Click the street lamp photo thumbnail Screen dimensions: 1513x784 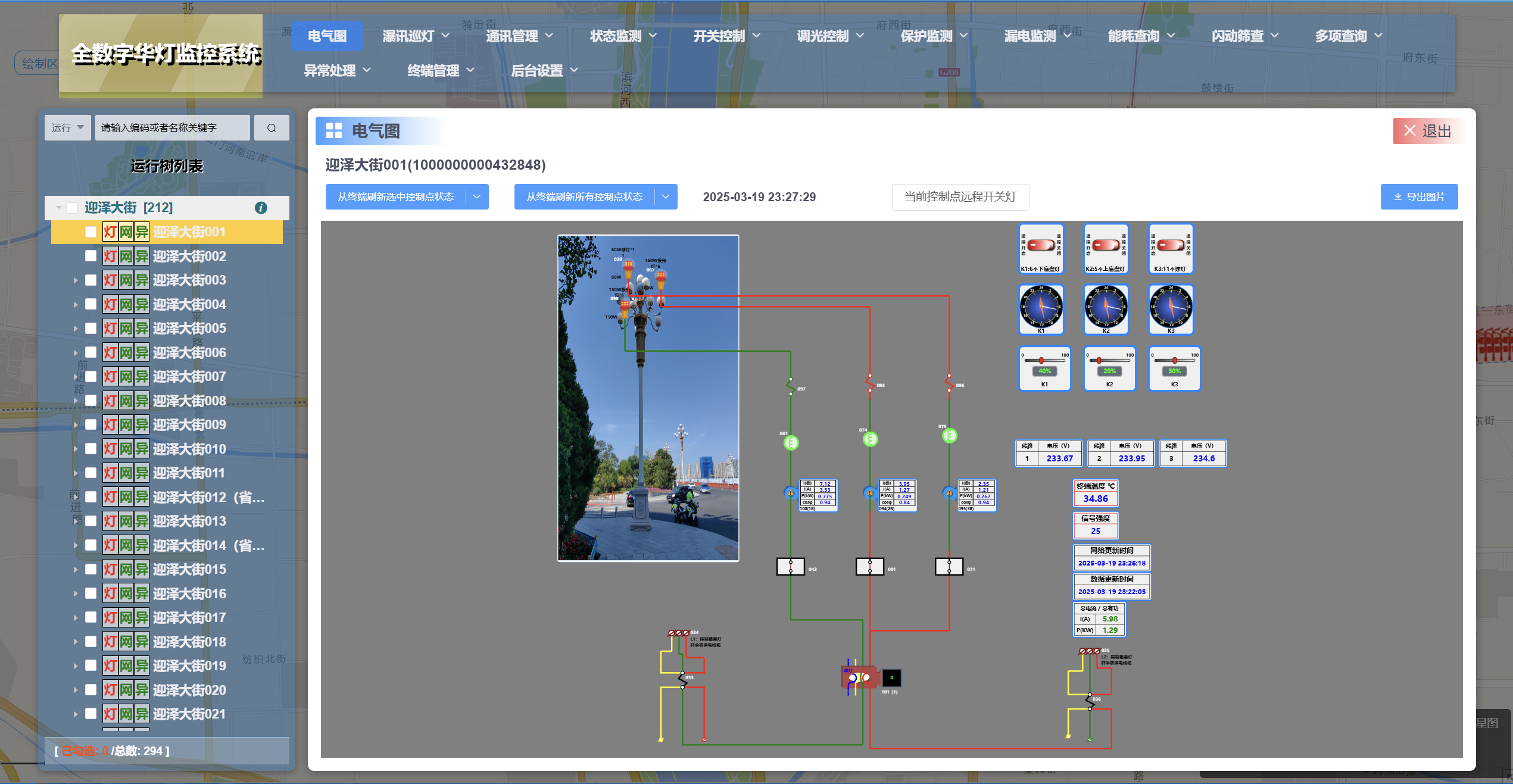click(x=648, y=398)
